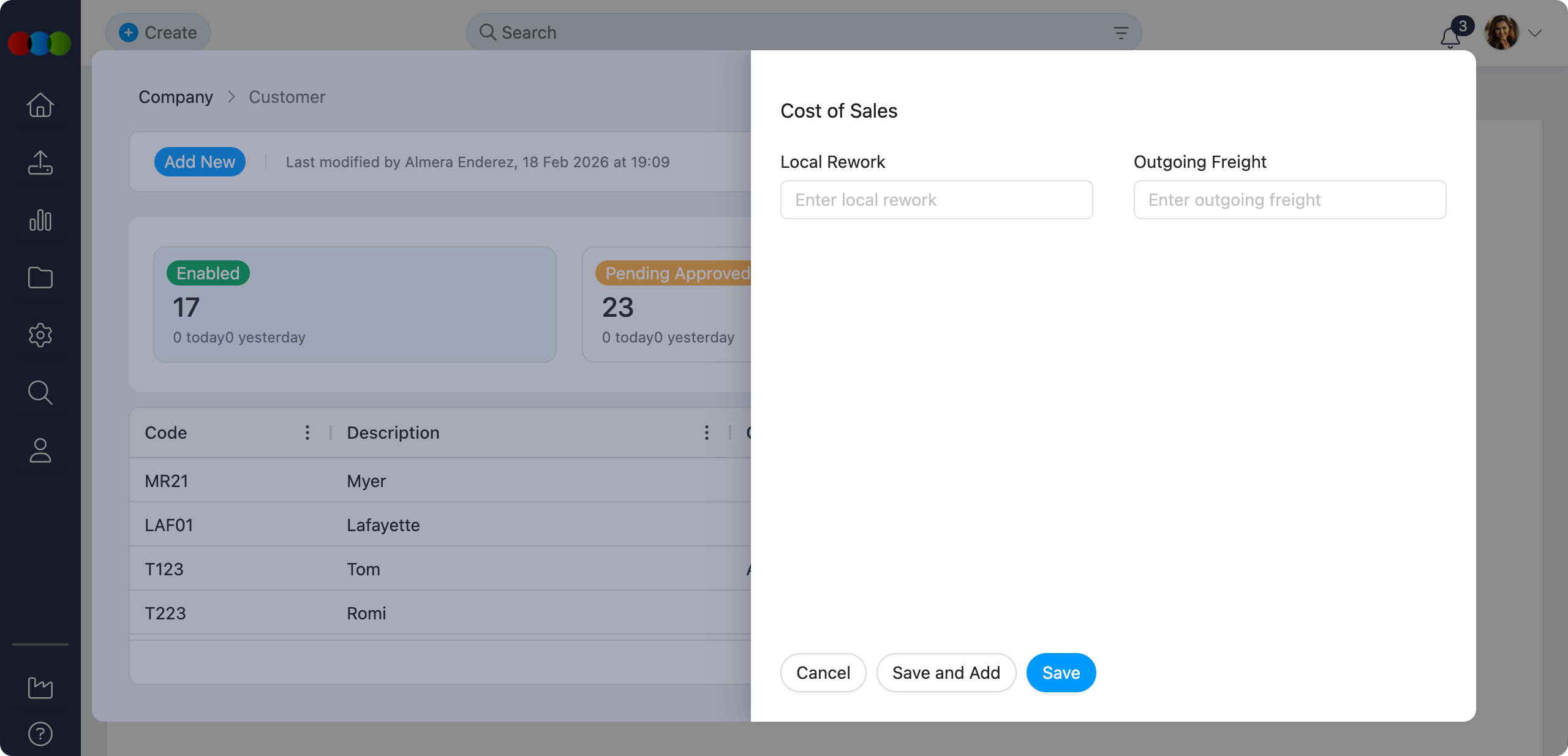The width and height of the screenshot is (1568, 756).
Task: Open the Home icon in sidebar
Action: [40, 105]
